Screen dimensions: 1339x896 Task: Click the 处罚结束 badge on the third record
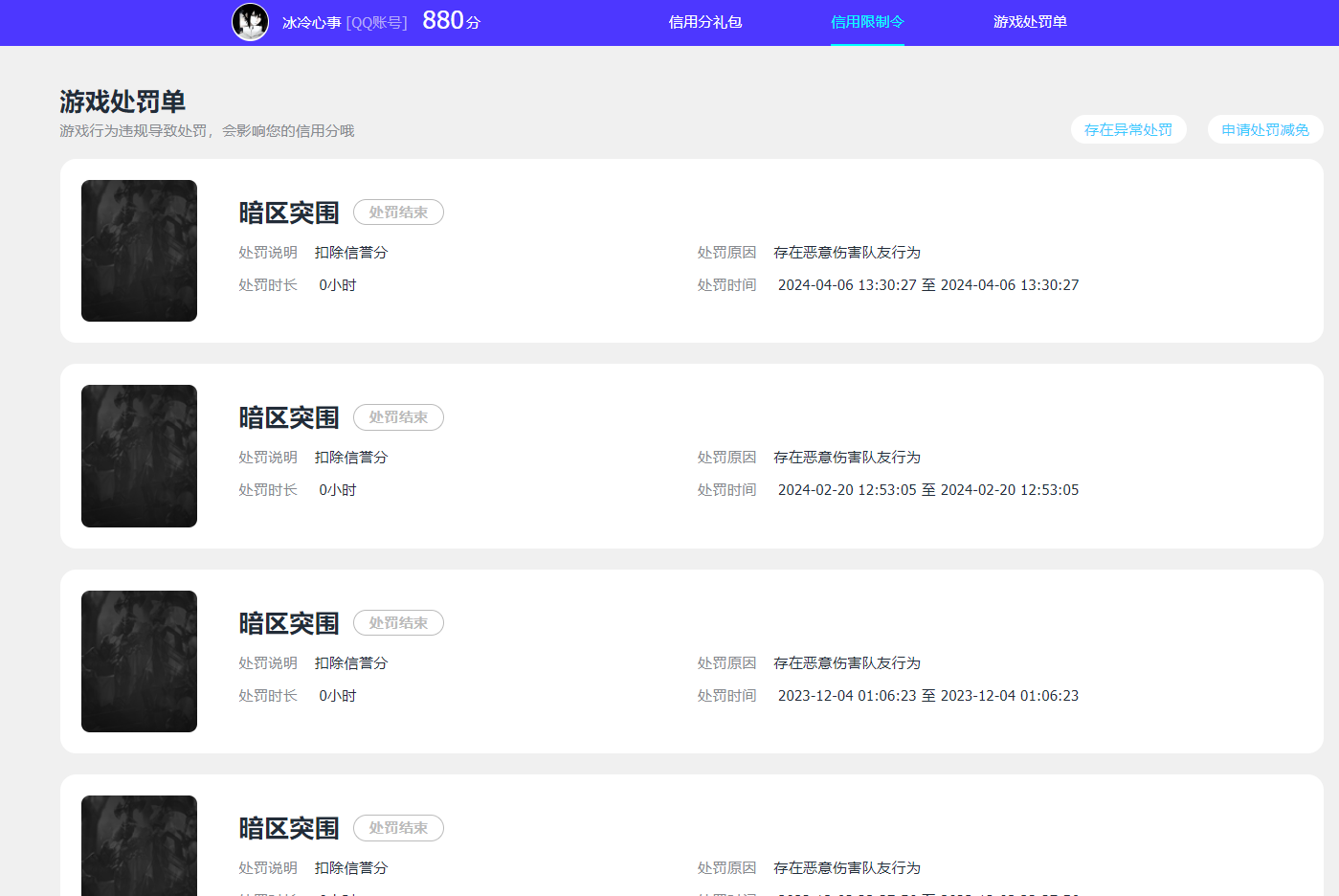pyautogui.click(x=398, y=622)
